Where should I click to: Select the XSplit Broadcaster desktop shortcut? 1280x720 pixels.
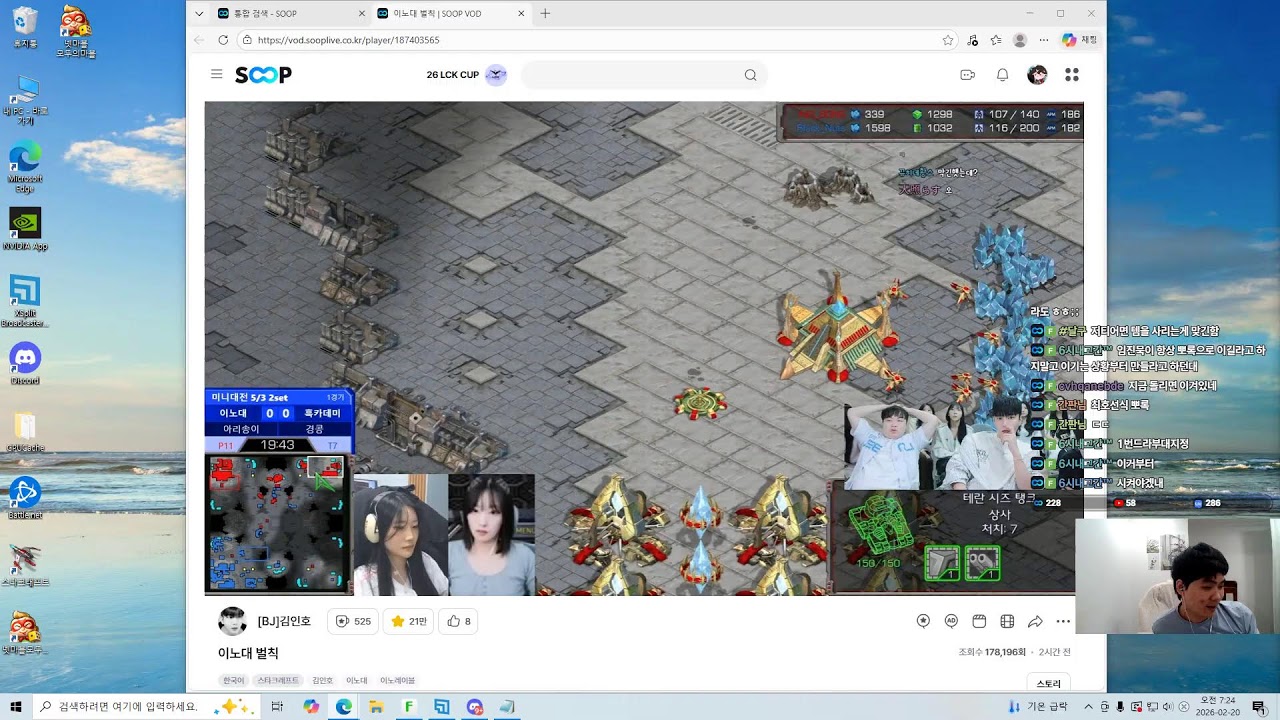[x=25, y=301]
